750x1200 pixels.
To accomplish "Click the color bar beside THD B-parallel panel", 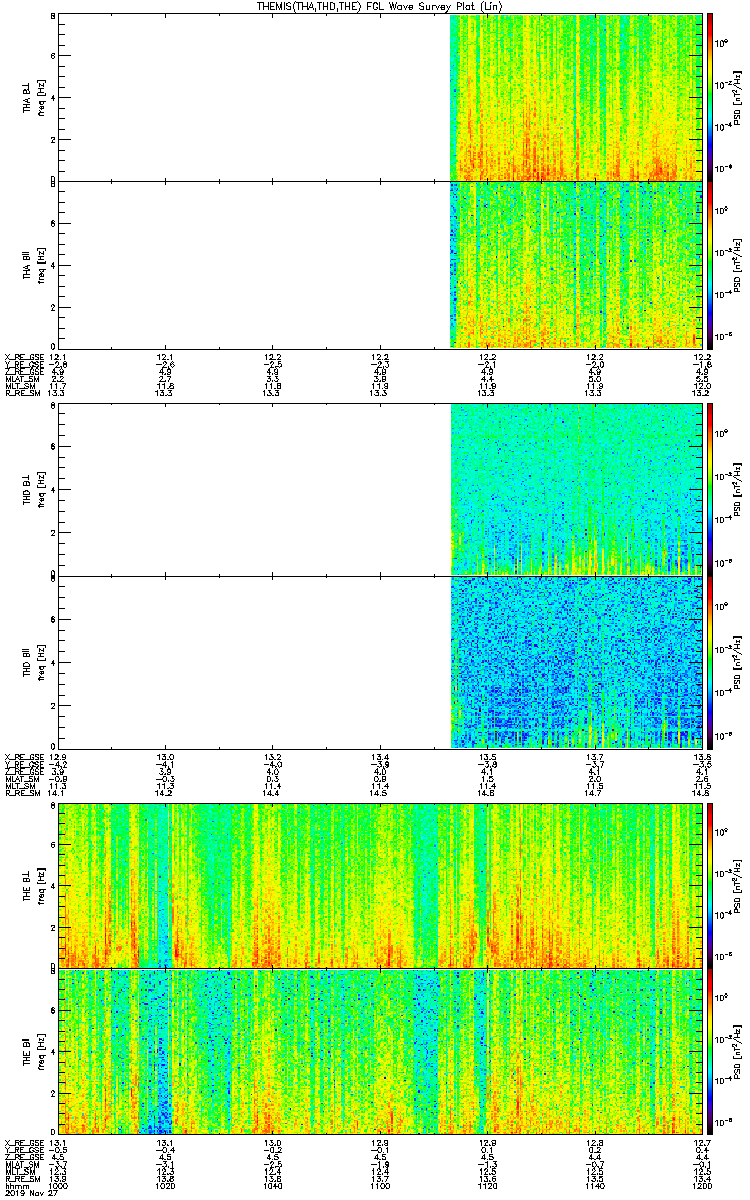I will [710, 661].
